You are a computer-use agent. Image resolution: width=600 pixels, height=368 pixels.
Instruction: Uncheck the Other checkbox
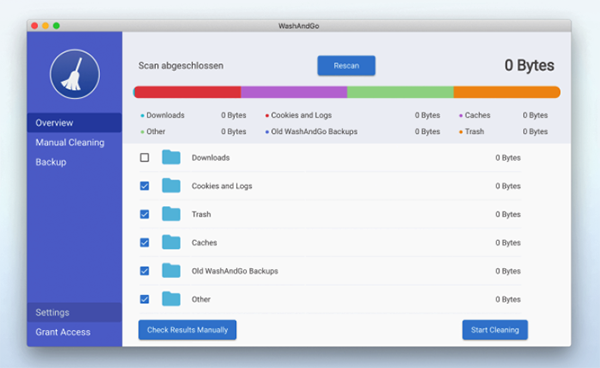pyautogui.click(x=144, y=299)
